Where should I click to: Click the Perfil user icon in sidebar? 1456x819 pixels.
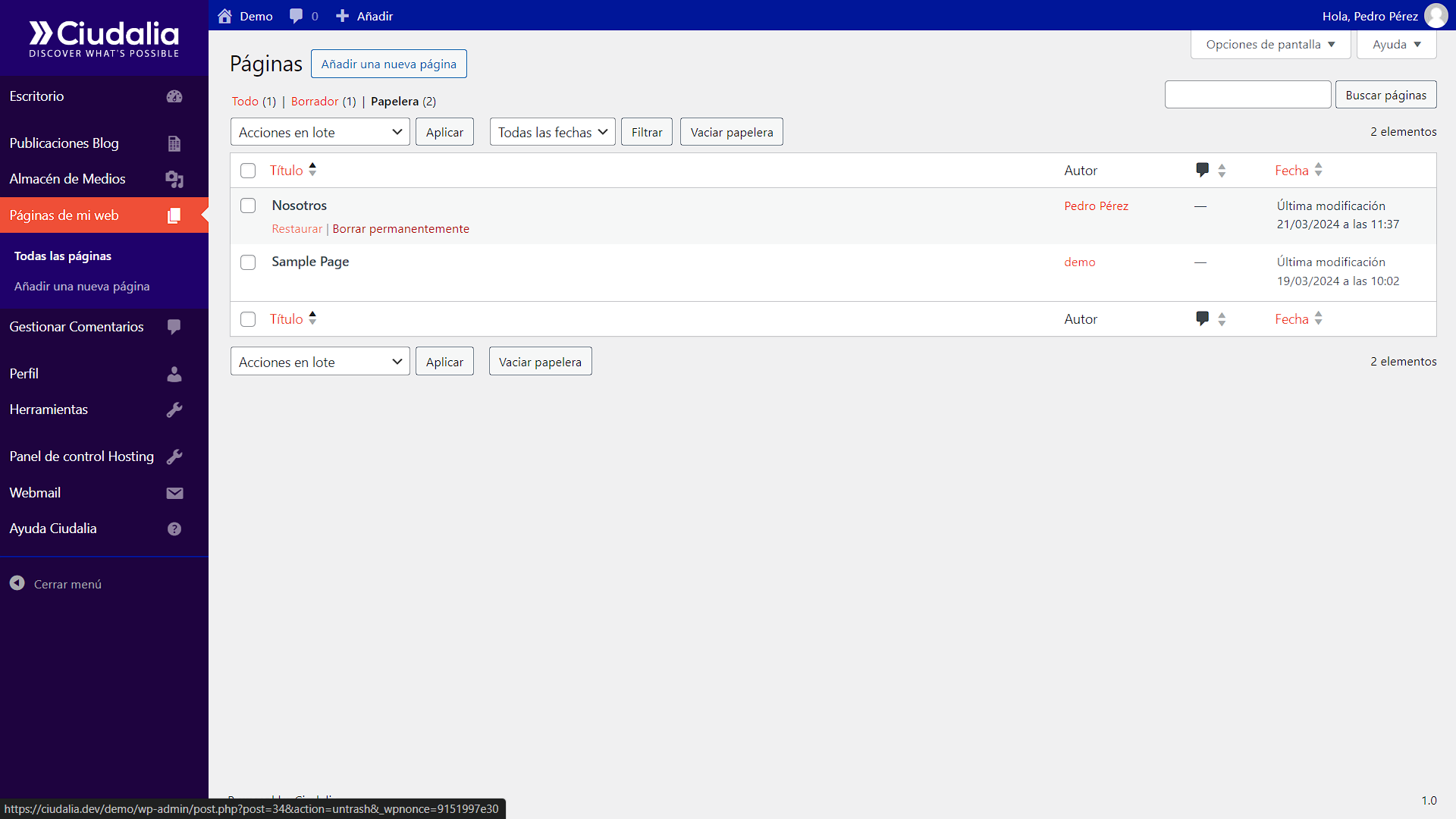(174, 374)
